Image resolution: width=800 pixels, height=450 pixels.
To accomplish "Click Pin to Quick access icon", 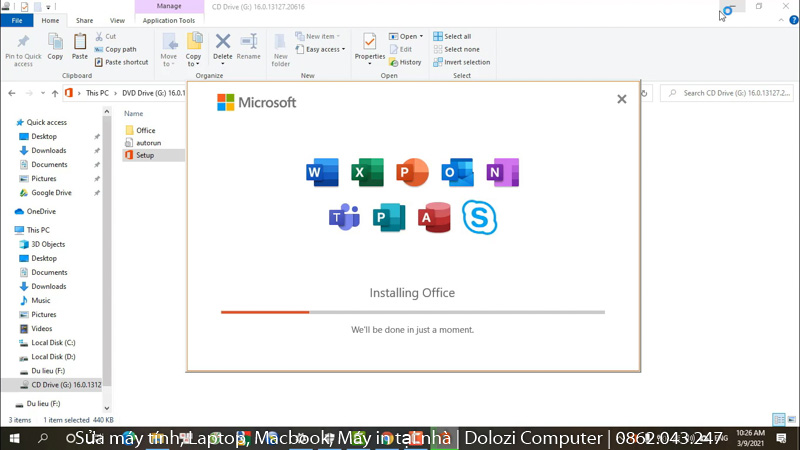I will [x=23, y=46].
